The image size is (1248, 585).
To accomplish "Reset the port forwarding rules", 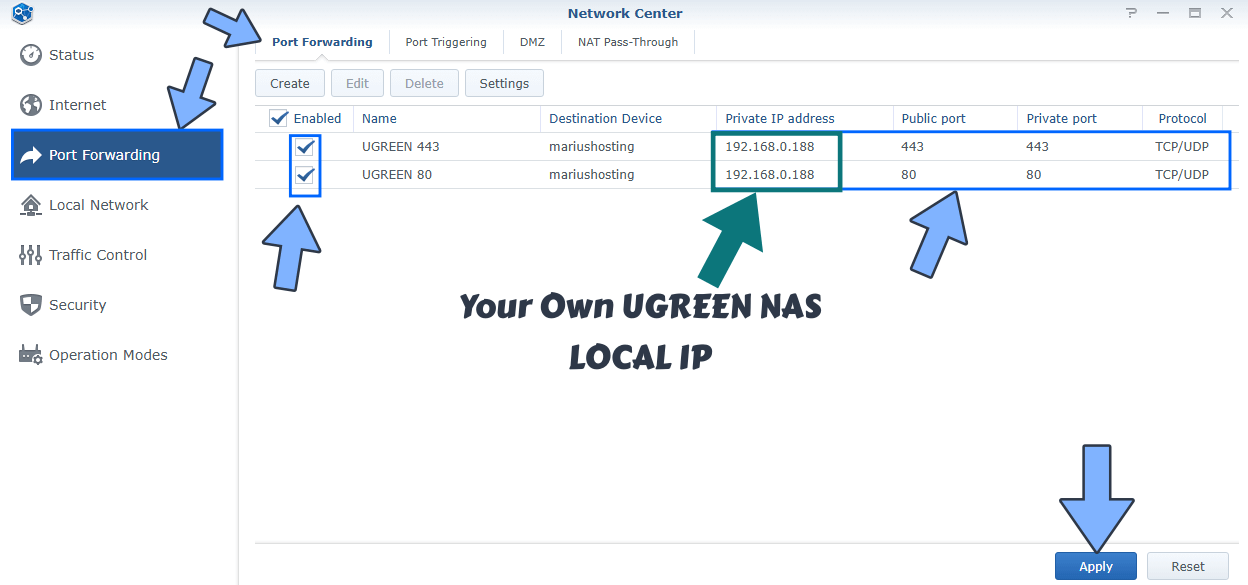I will click(1187, 565).
